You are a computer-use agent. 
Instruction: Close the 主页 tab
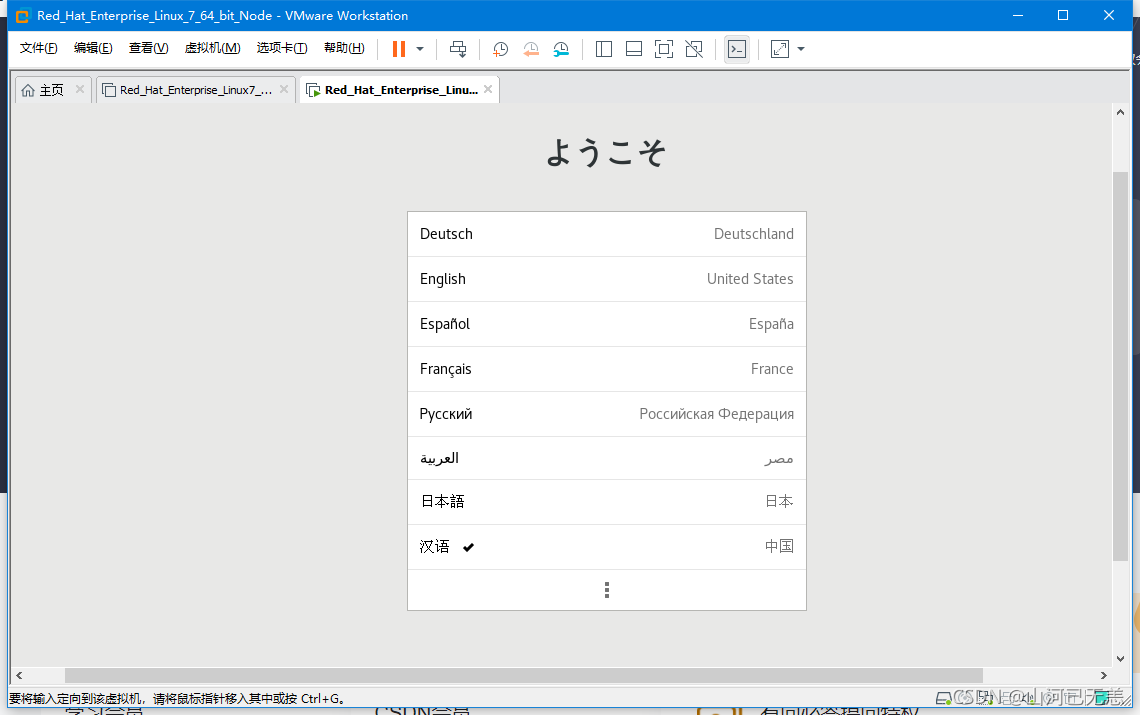pos(80,89)
